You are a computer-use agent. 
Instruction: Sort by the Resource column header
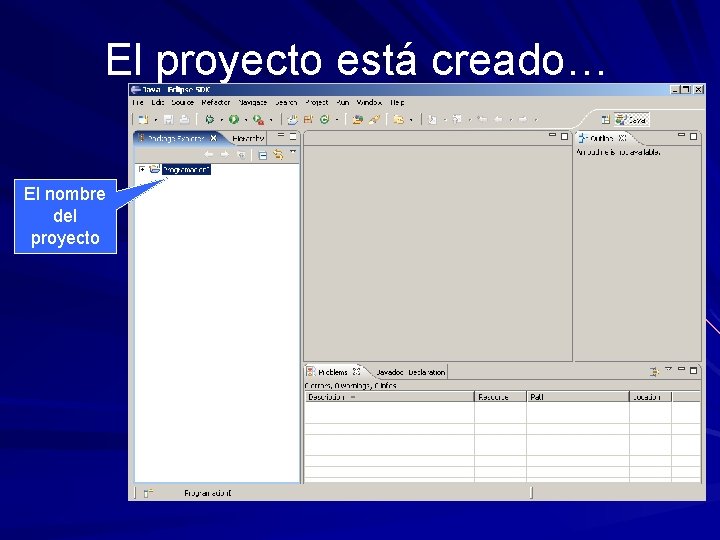[x=500, y=397]
